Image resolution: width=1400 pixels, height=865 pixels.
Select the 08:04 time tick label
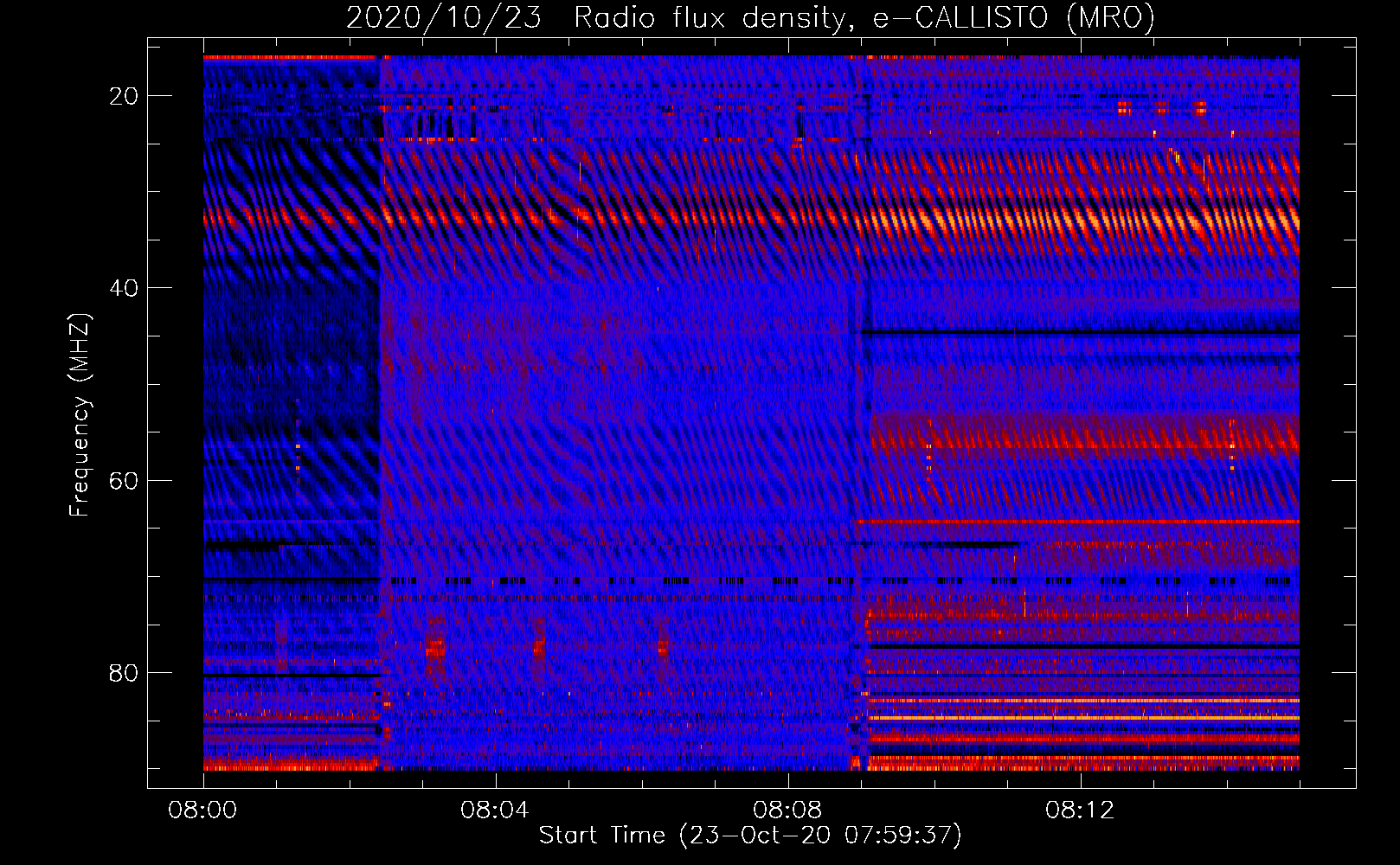(495, 811)
